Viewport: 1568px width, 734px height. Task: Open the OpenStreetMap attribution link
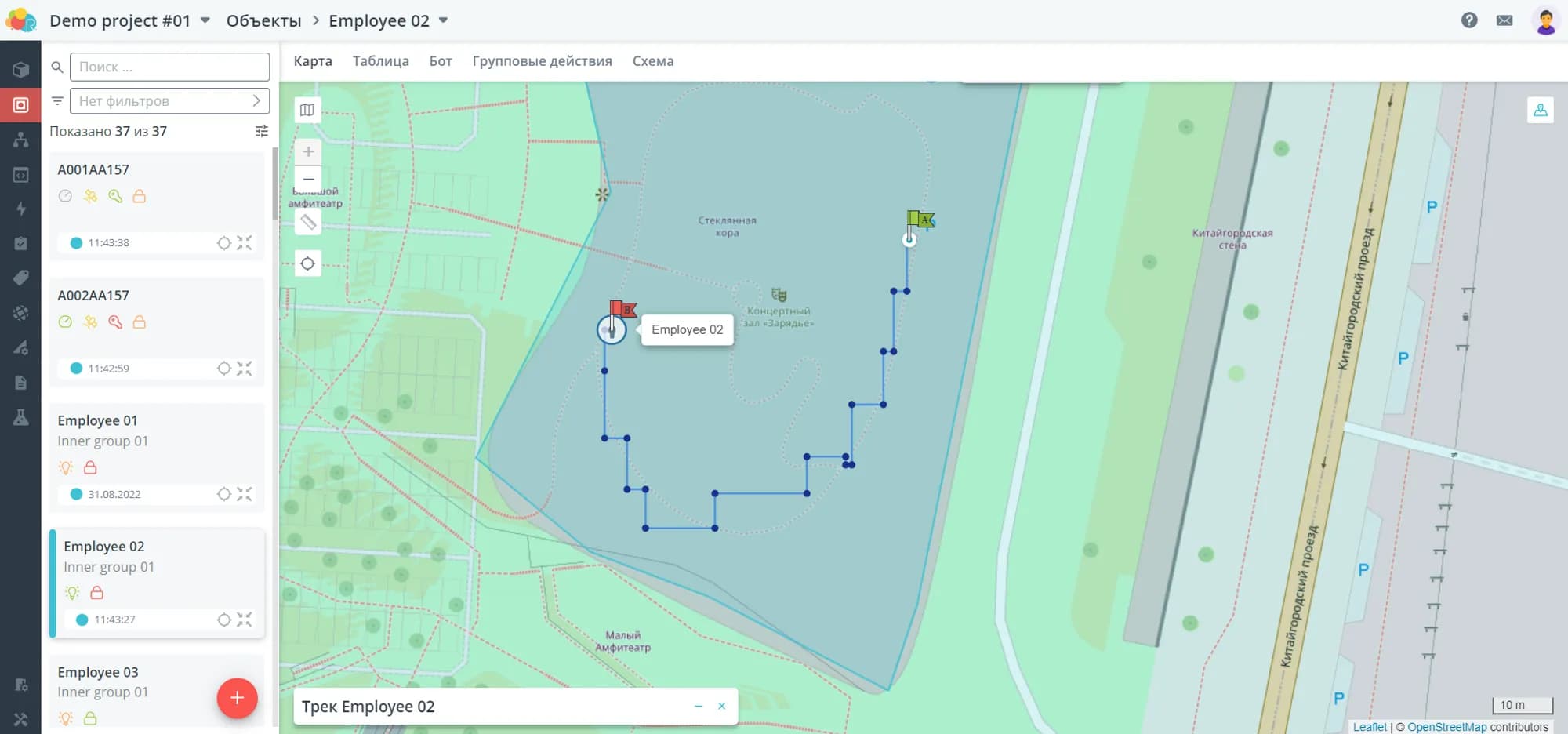click(1446, 727)
